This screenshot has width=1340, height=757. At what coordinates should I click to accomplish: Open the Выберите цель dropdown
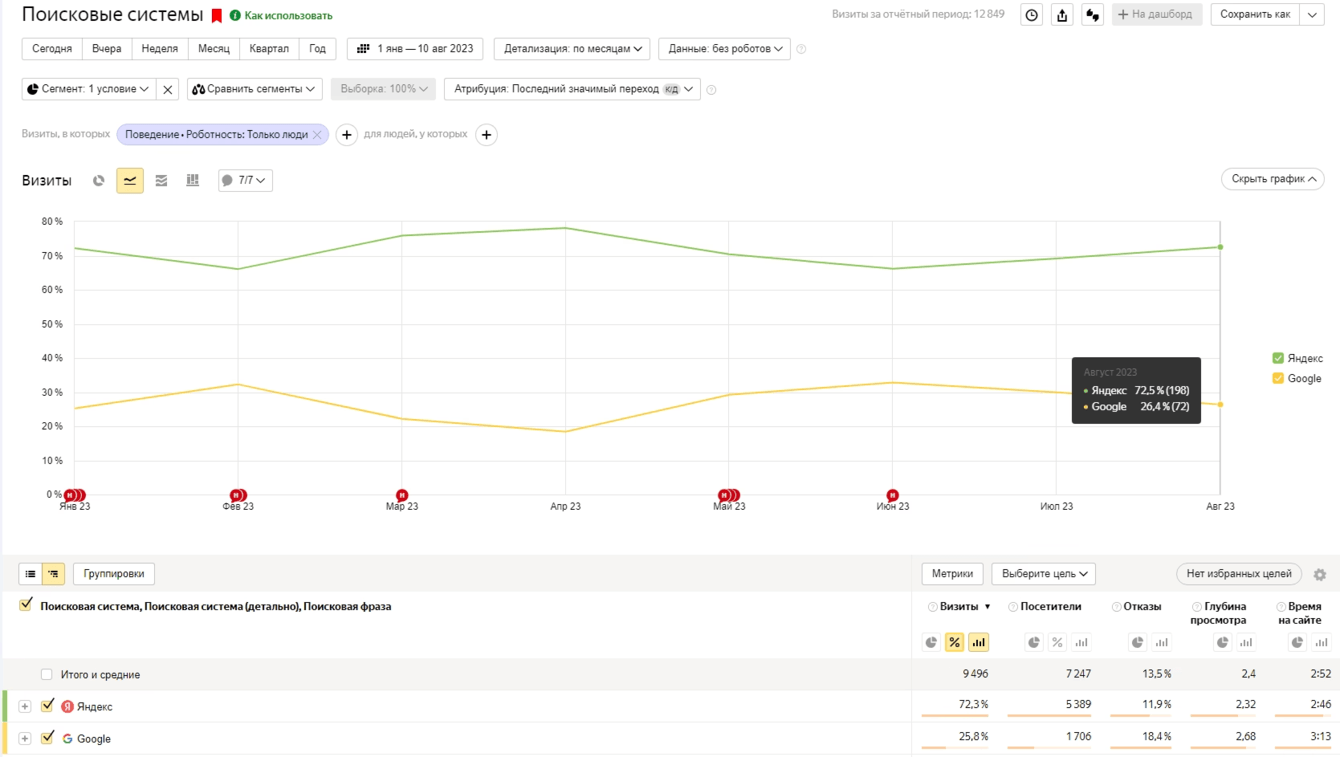(x=1044, y=574)
